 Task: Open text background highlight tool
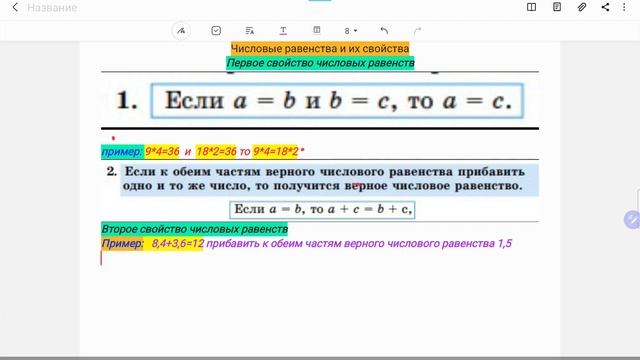(317, 30)
